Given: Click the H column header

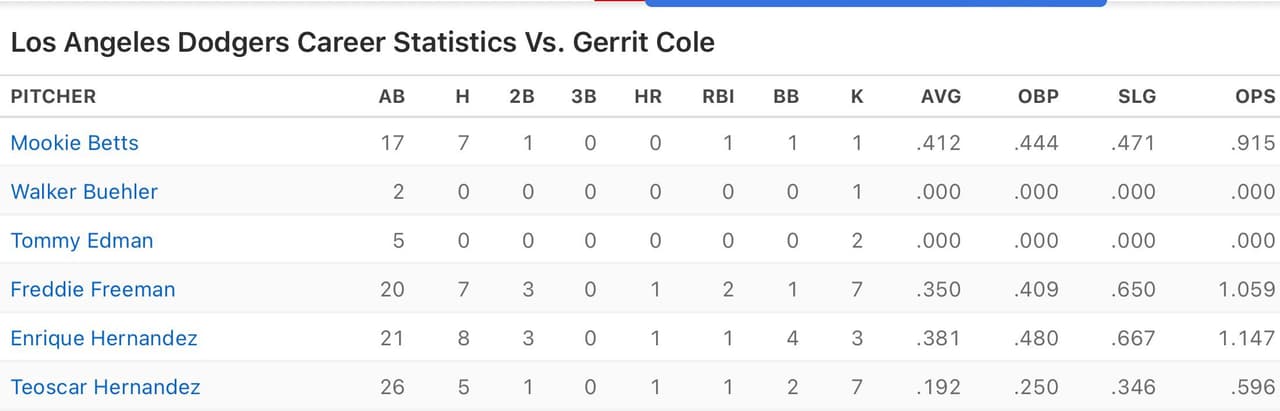Looking at the screenshot, I should tap(462, 97).
